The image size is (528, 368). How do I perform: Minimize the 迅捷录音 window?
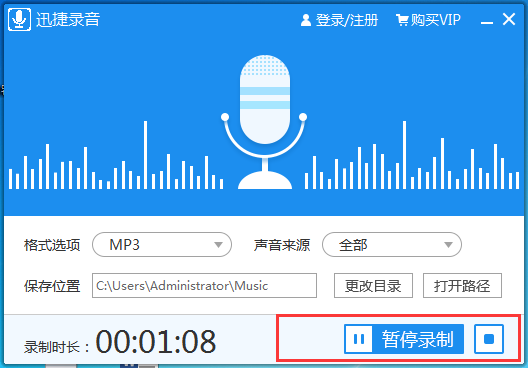click(487, 20)
